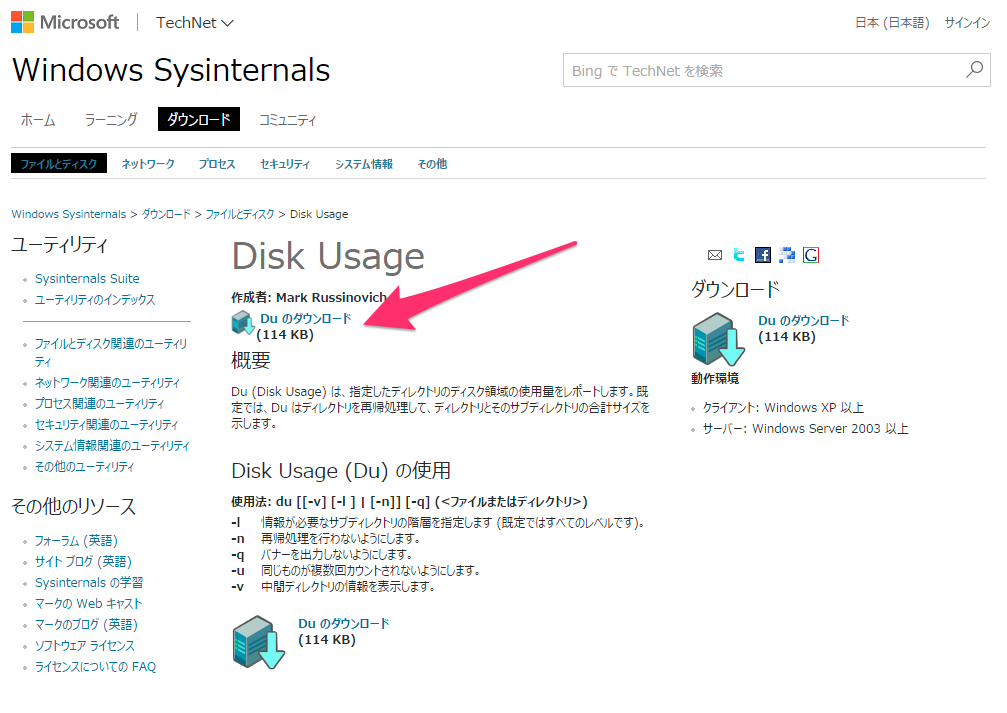Open the ネットワーク sub-tab

click(148, 164)
